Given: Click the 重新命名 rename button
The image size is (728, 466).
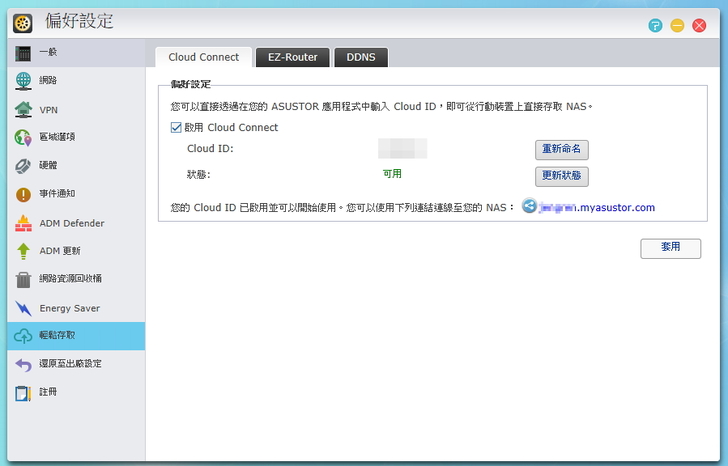Looking at the screenshot, I should pos(561,149).
